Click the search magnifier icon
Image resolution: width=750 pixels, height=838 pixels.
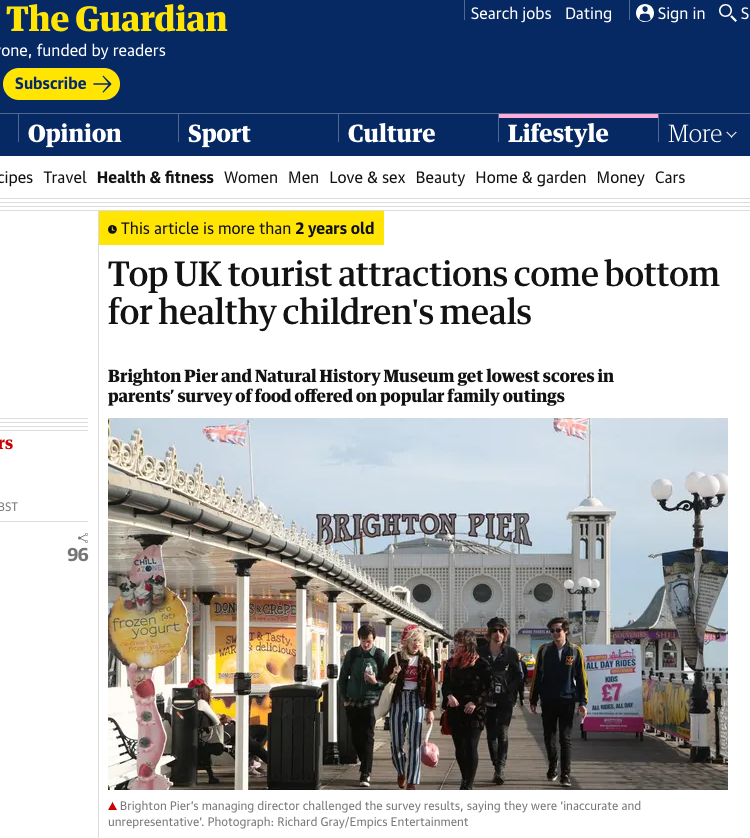(x=727, y=12)
